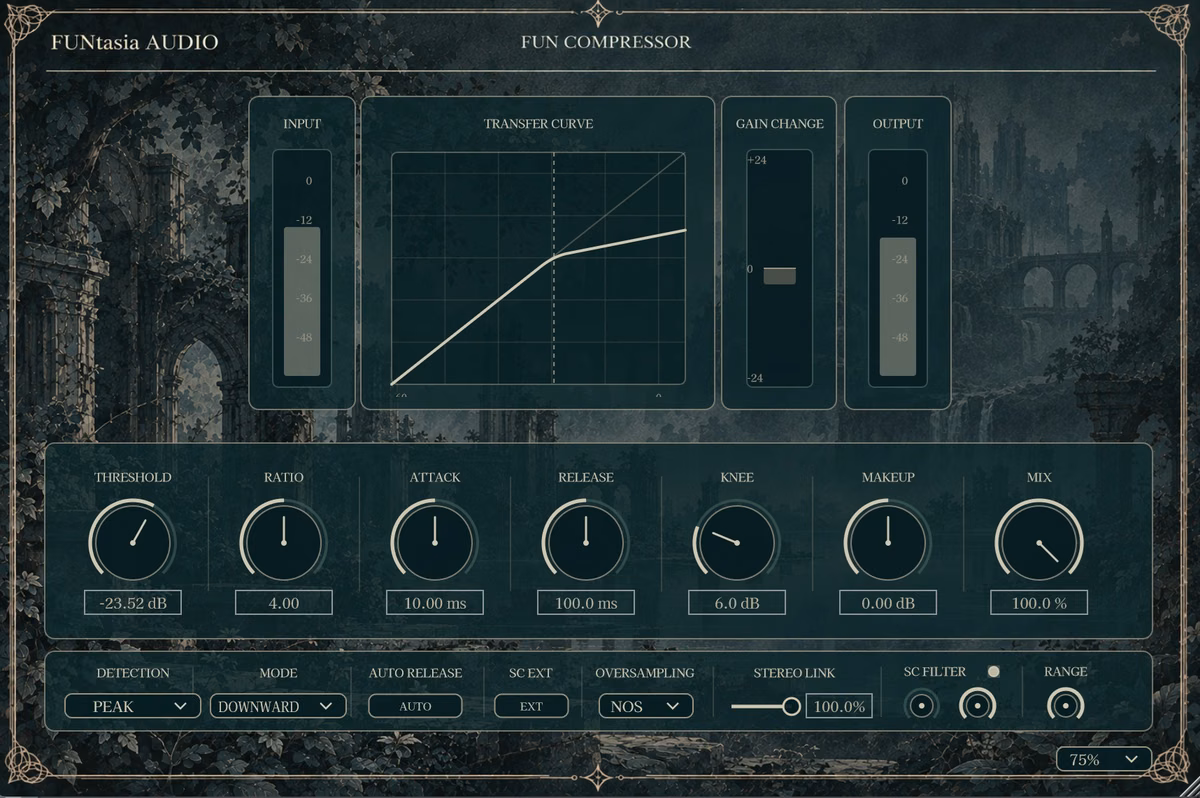Open the Detection PEAK dropdown

[133, 706]
